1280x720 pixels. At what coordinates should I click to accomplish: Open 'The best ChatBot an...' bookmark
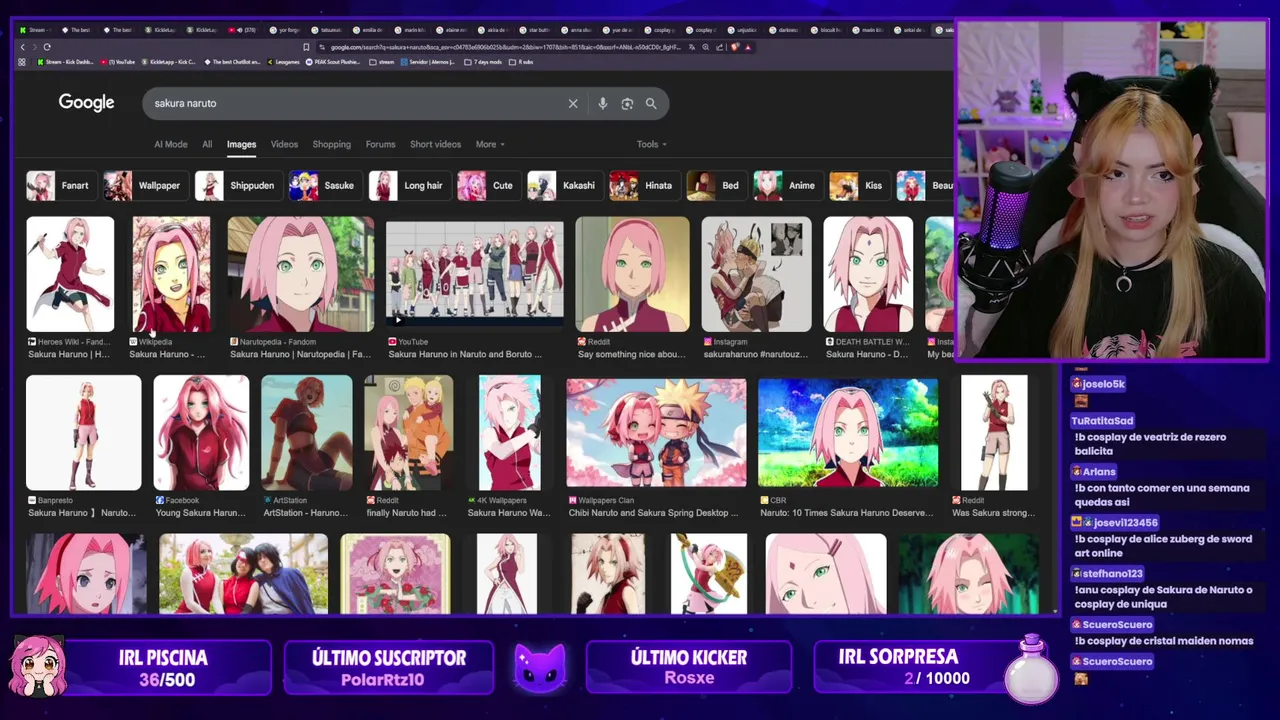coord(232,62)
